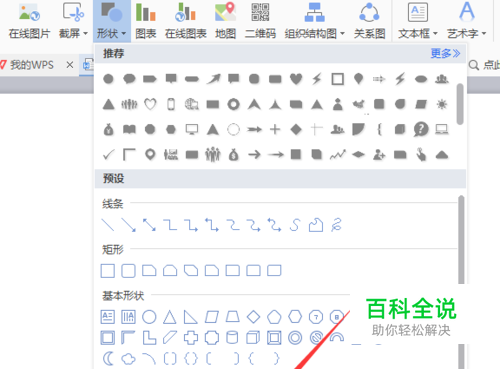Select the diamond outline in 基本形状

point(253,317)
